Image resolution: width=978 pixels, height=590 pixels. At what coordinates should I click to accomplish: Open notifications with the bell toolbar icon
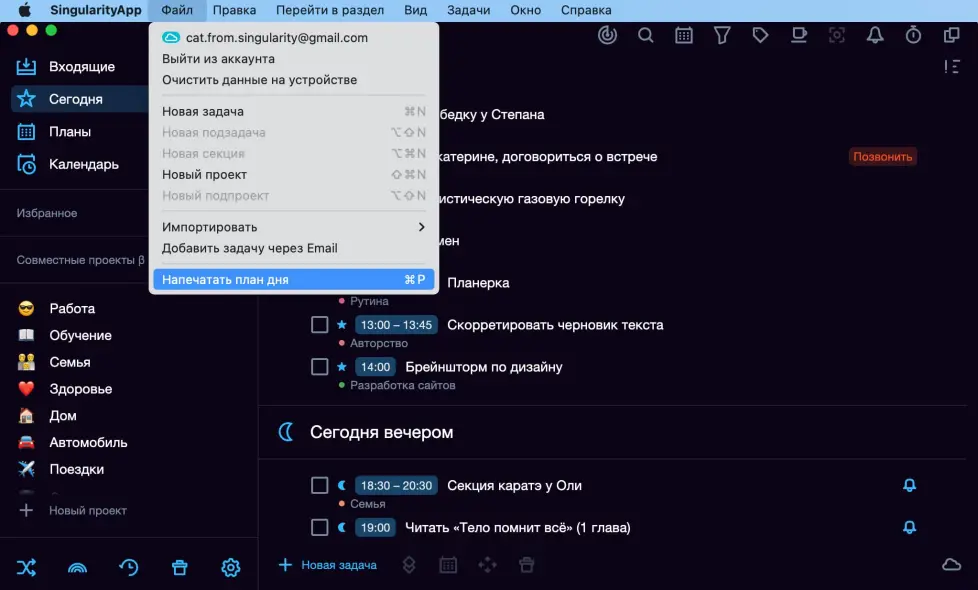[x=875, y=34]
